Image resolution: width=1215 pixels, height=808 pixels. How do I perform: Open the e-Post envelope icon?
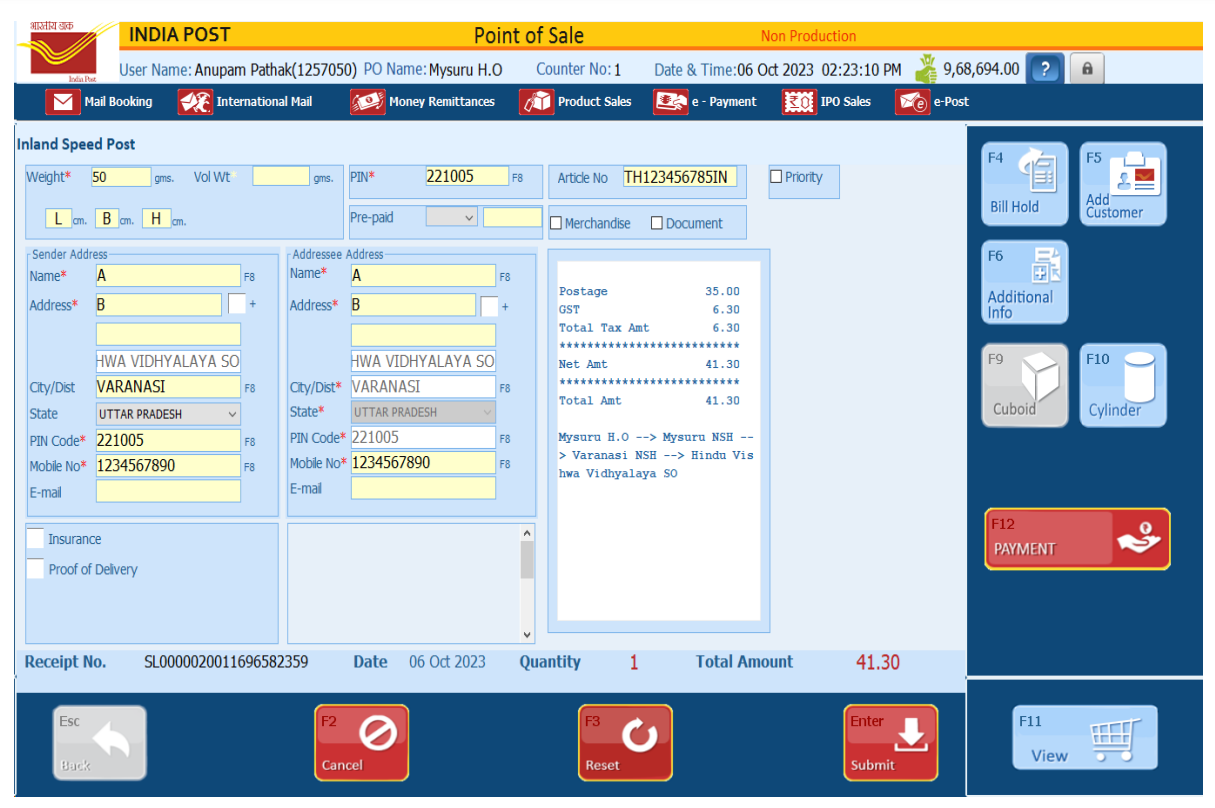(912, 102)
